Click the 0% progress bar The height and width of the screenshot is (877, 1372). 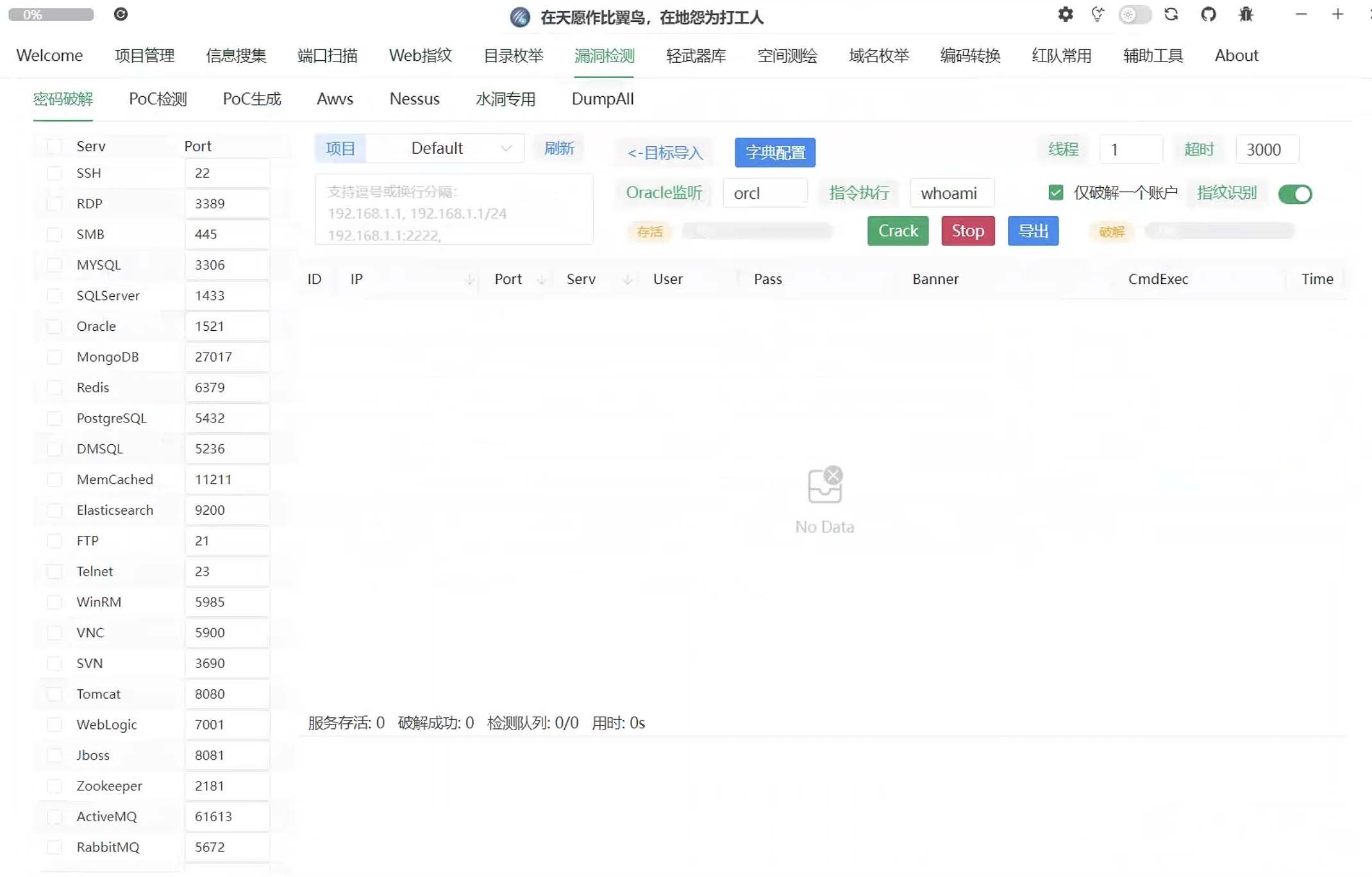[x=51, y=14]
